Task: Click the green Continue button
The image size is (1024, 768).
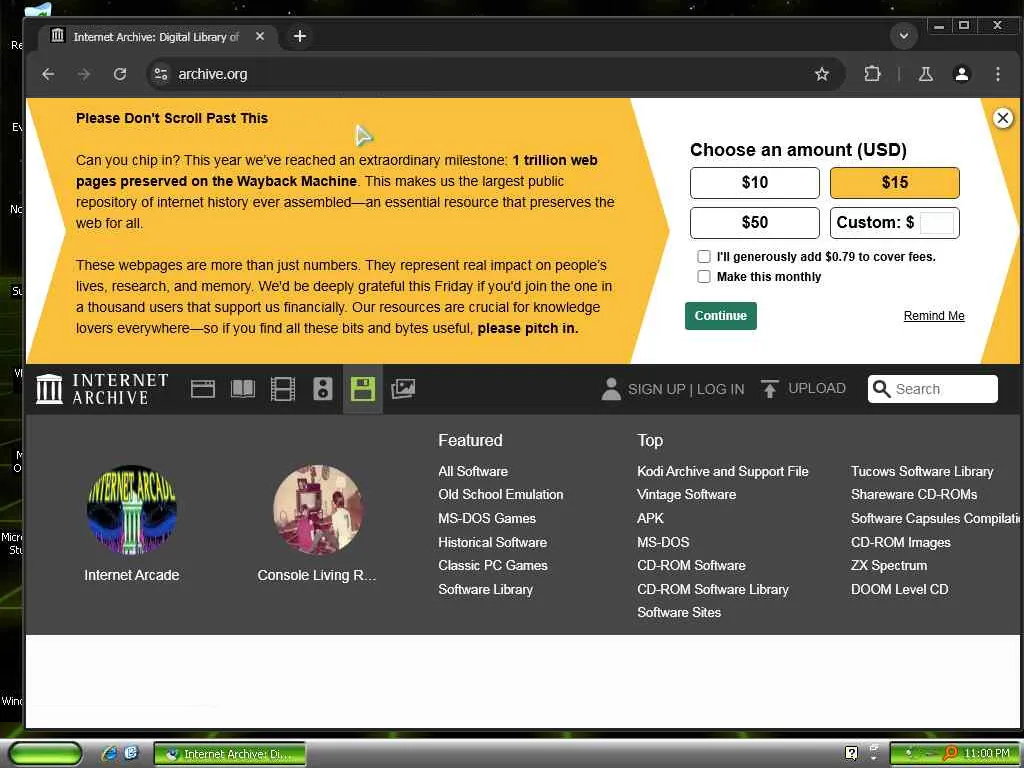Action: click(720, 316)
